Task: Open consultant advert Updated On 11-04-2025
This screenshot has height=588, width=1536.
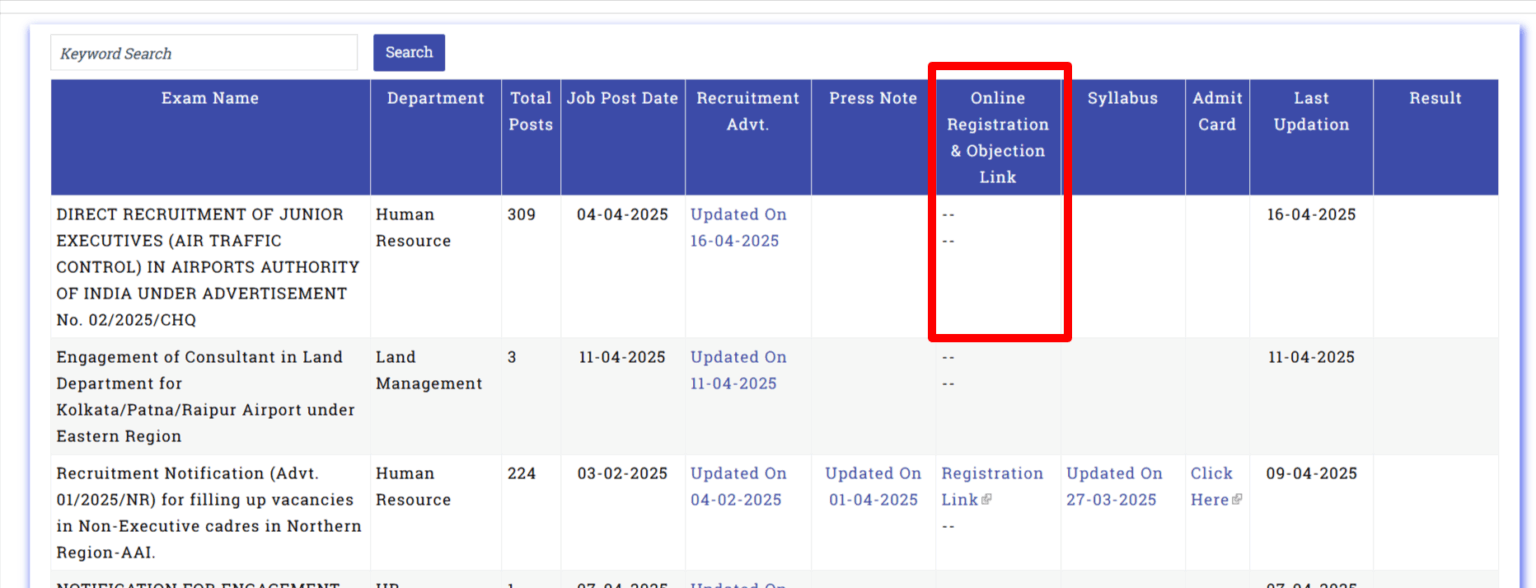Action: click(x=738, y=370)
